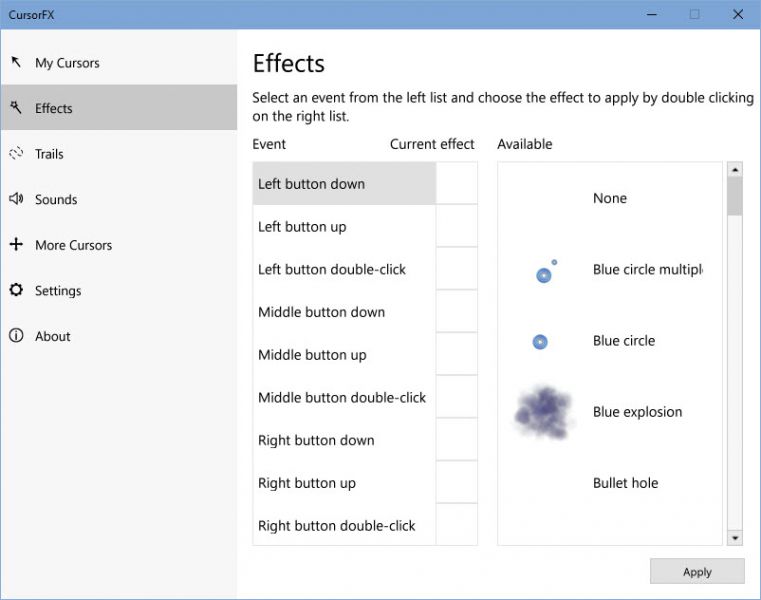This screenshot has width=761, height=600.
Task: Click the Apply button
Action: 697,571
